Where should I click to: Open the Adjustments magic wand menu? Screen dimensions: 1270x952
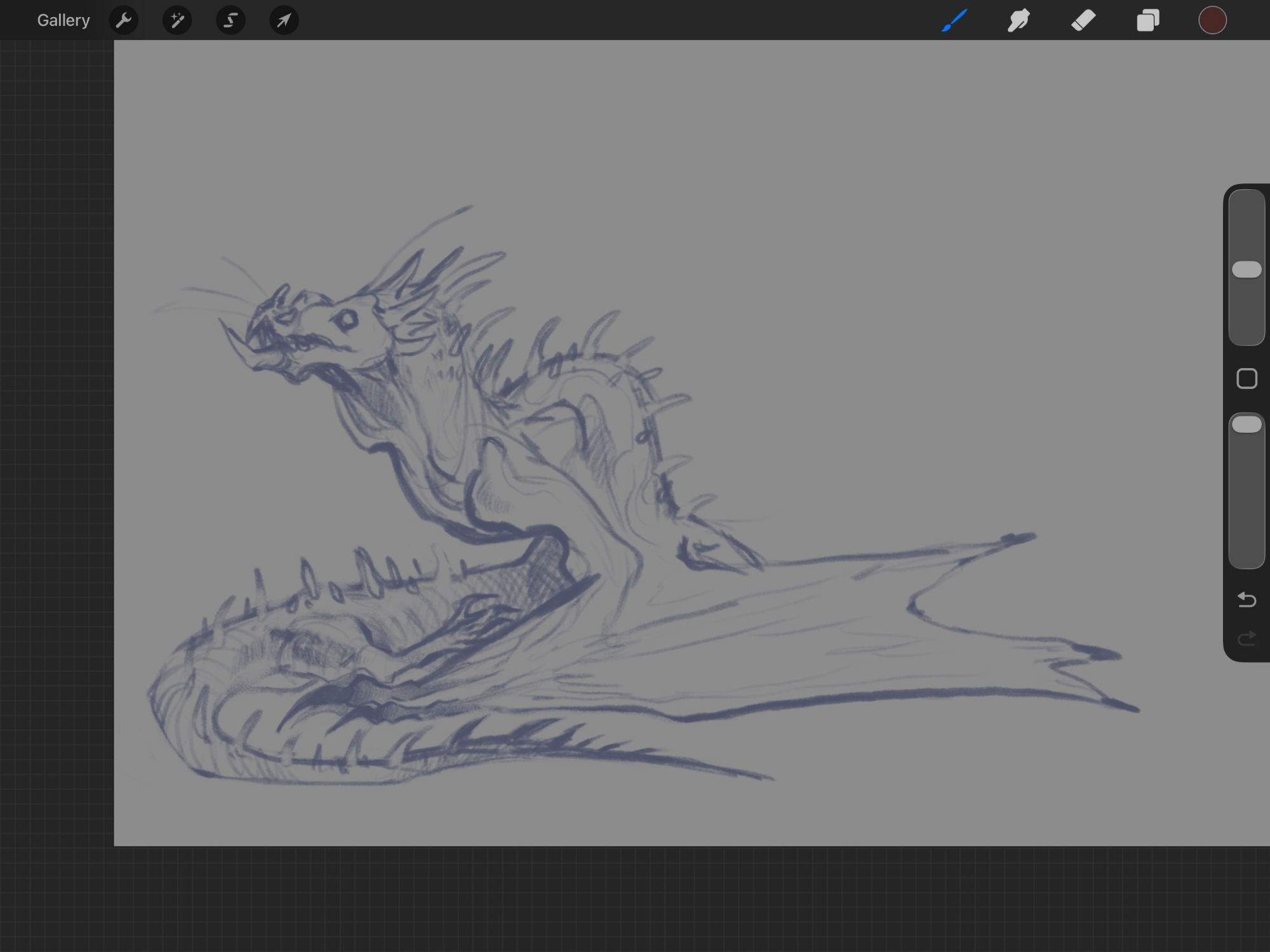[177, 20]
